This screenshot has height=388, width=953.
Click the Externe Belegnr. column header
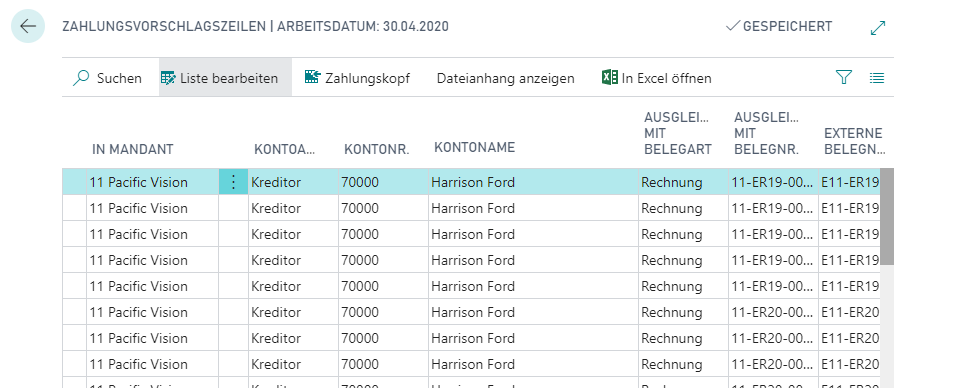(855, 141)
